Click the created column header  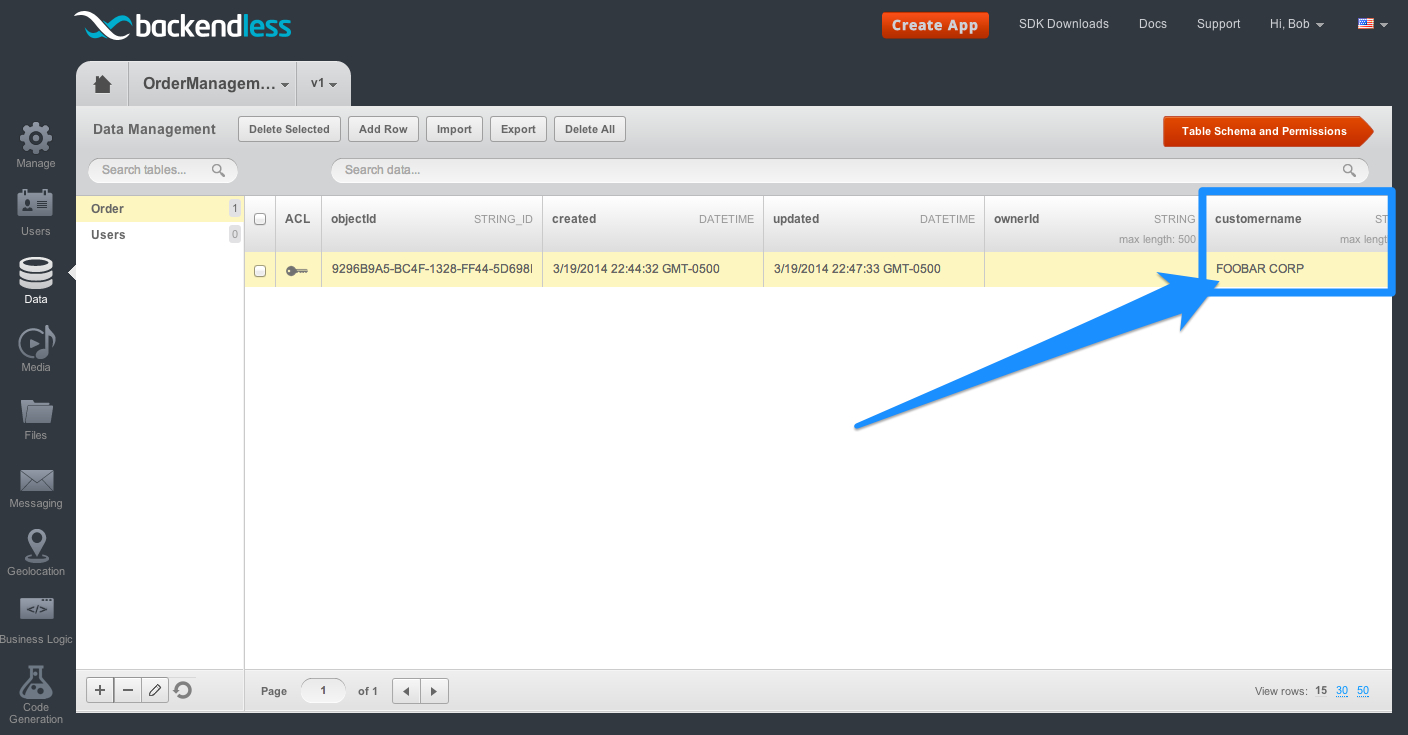click(653, 222)
